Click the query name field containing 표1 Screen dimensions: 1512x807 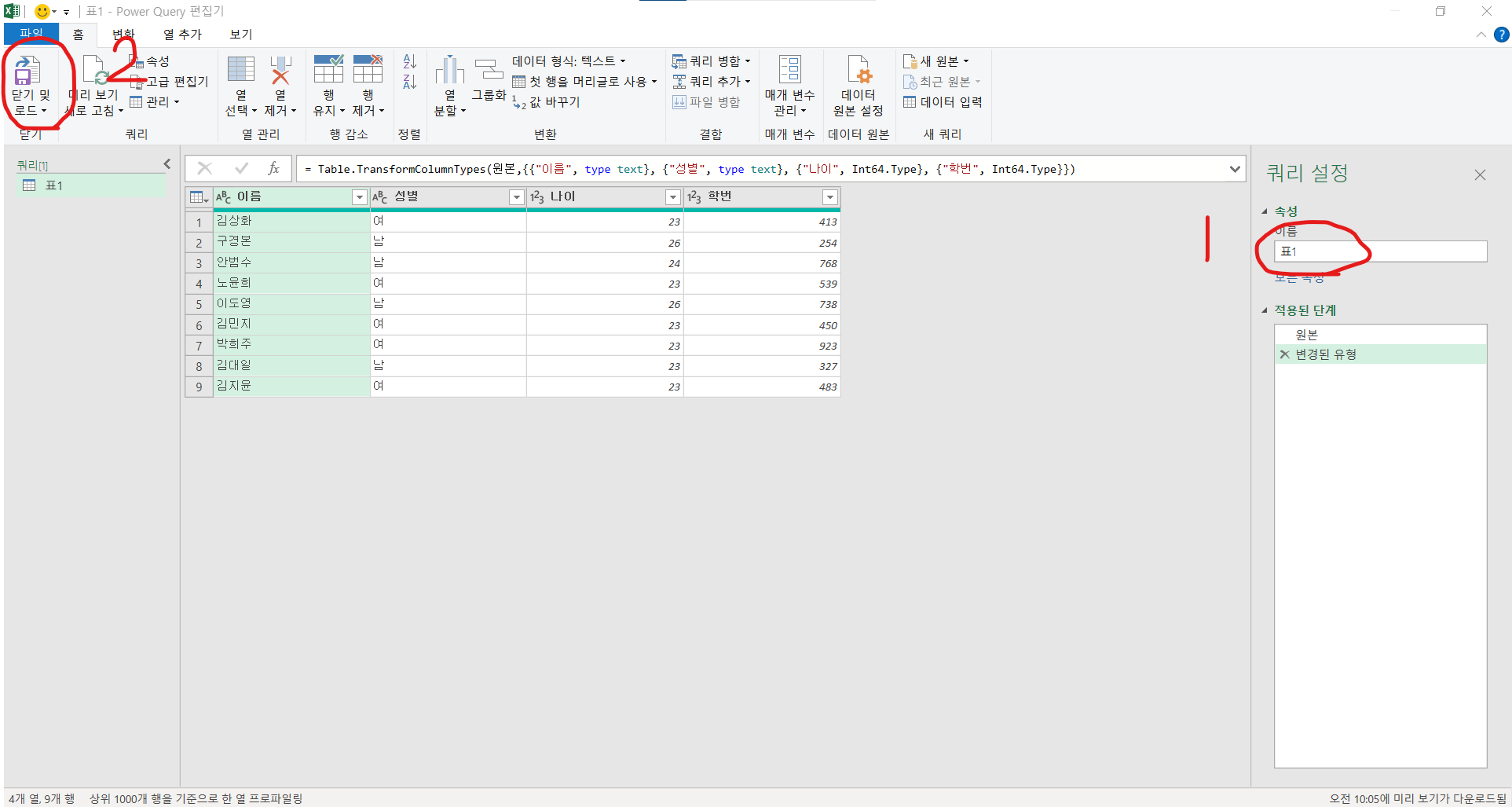[1381, 251]
